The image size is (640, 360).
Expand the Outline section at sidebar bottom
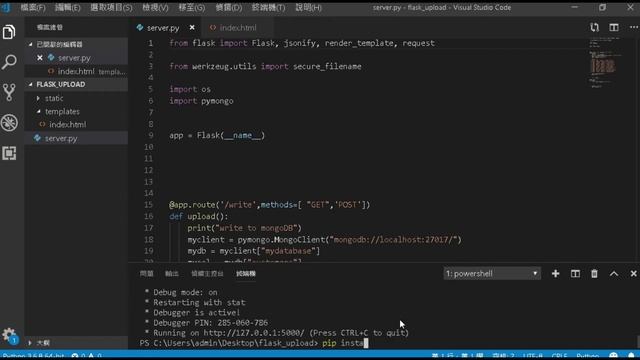[76, 342]
